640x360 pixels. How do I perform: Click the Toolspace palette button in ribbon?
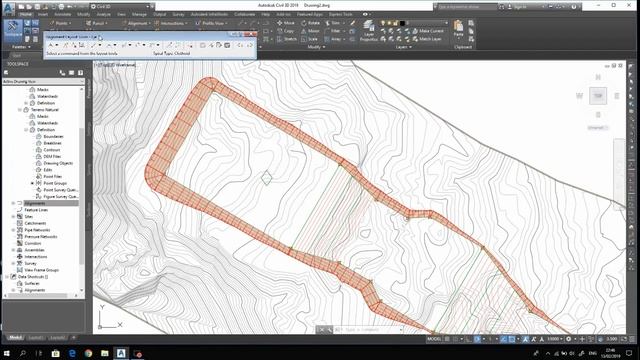pyautogui.click(x=12, y=30)
